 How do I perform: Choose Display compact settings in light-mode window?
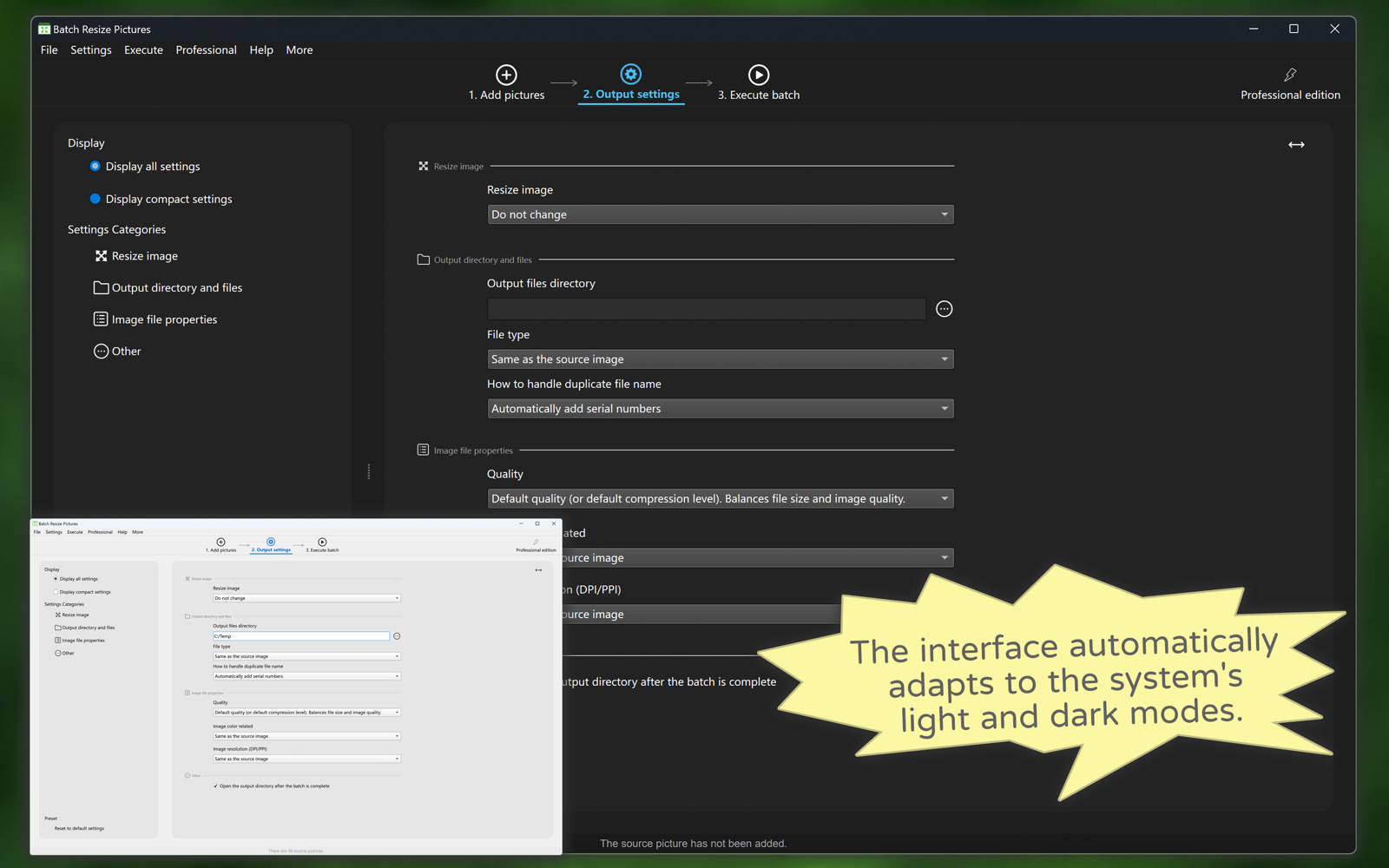pyautogui.click(x=82, y=592)
